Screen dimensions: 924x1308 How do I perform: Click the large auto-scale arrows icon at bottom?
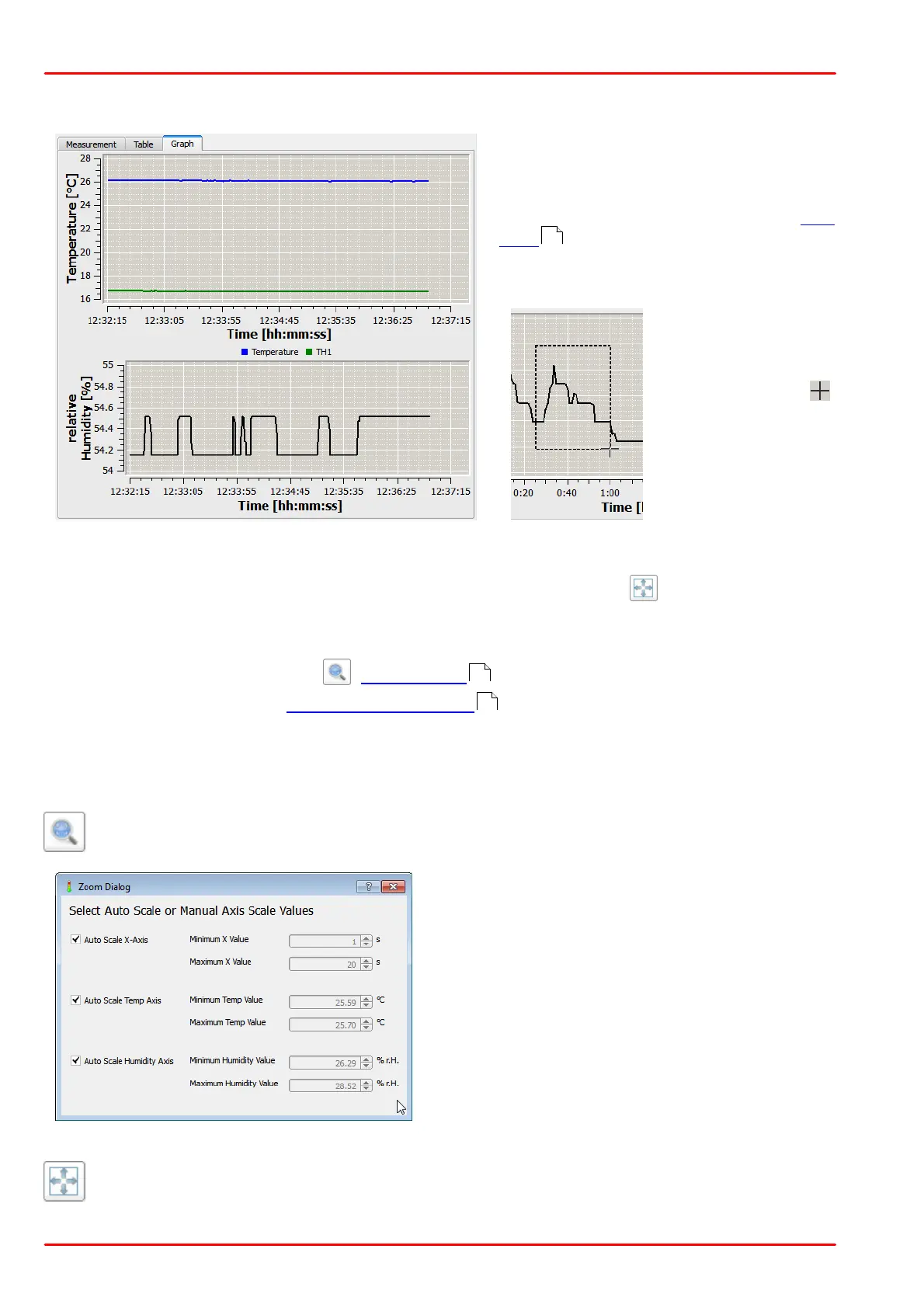(64, 1181)
